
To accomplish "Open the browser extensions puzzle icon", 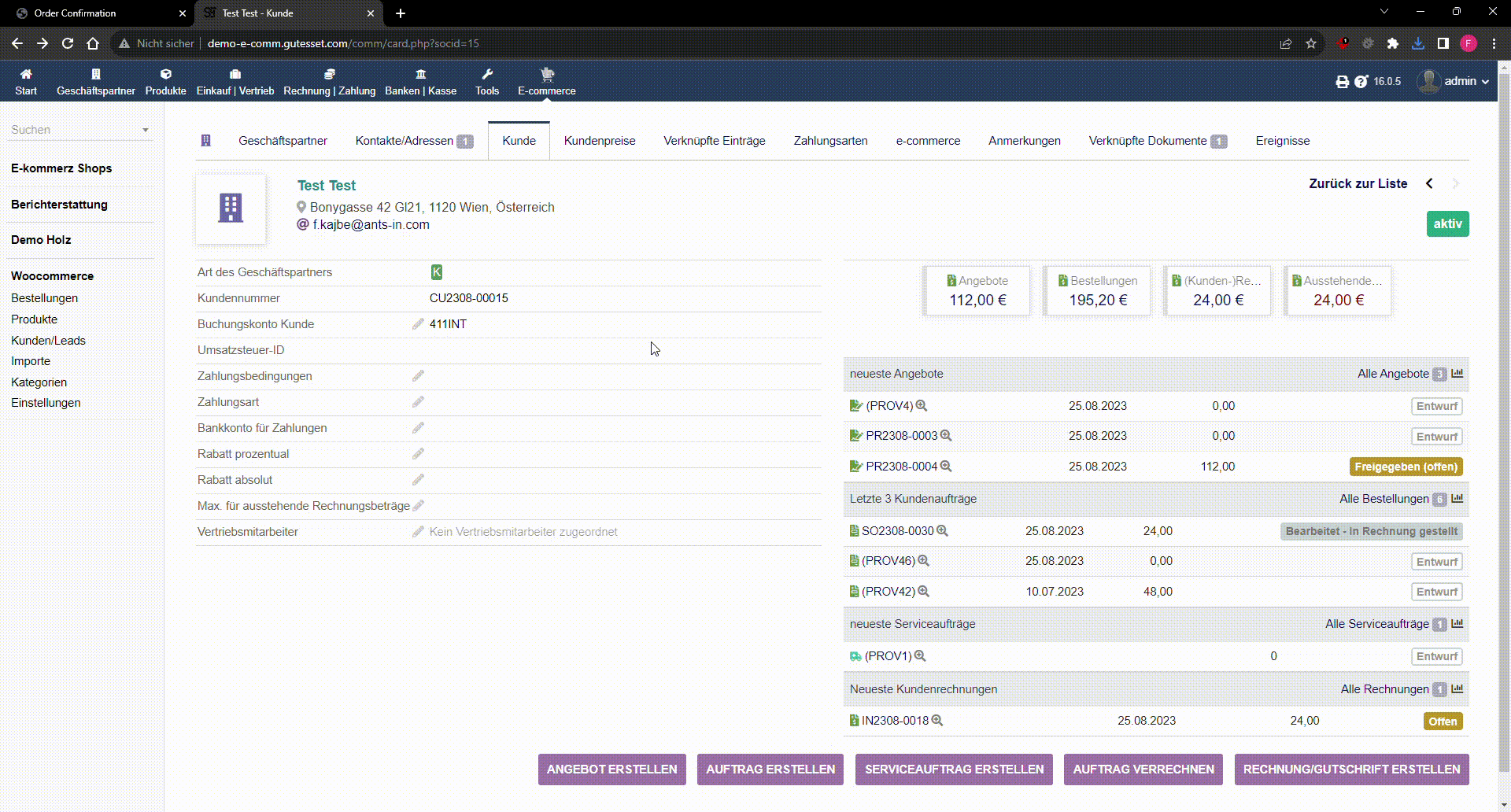I will coord(1393,43).
